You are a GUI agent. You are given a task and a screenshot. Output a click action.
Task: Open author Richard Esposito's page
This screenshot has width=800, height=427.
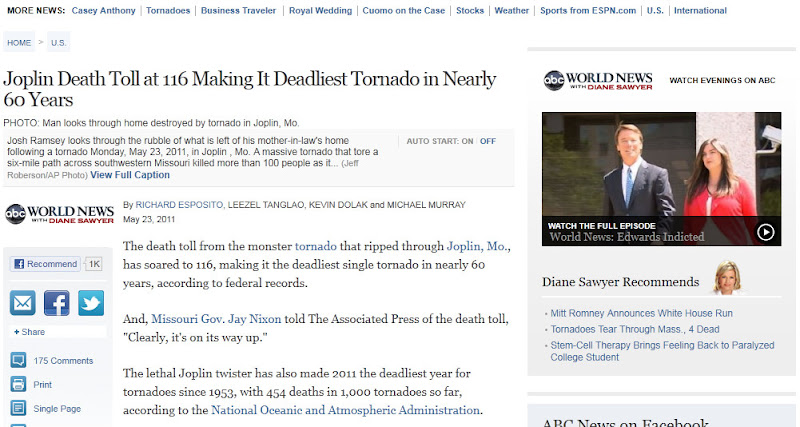(x=179, y=205)
